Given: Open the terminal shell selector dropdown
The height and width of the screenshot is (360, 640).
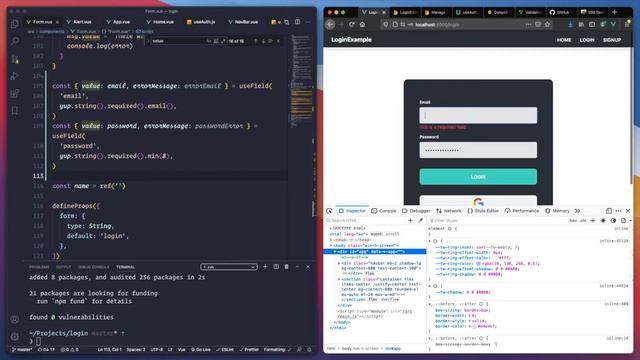Looking at the screenshot, I should 229,267.
